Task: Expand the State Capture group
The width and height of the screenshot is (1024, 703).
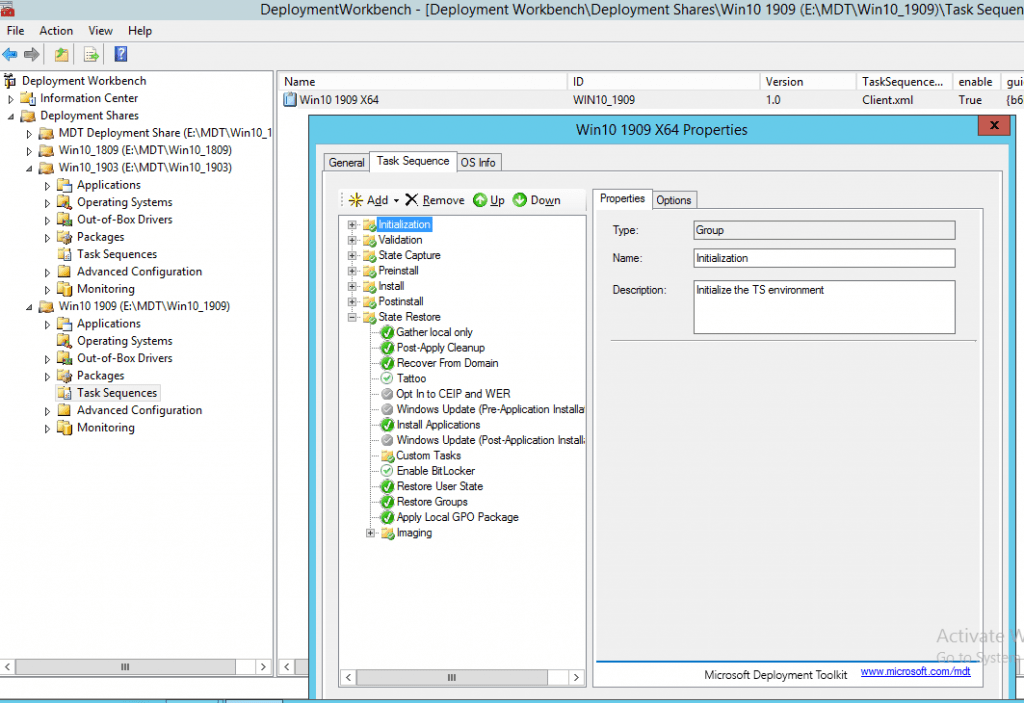Action: coord(352,255)
